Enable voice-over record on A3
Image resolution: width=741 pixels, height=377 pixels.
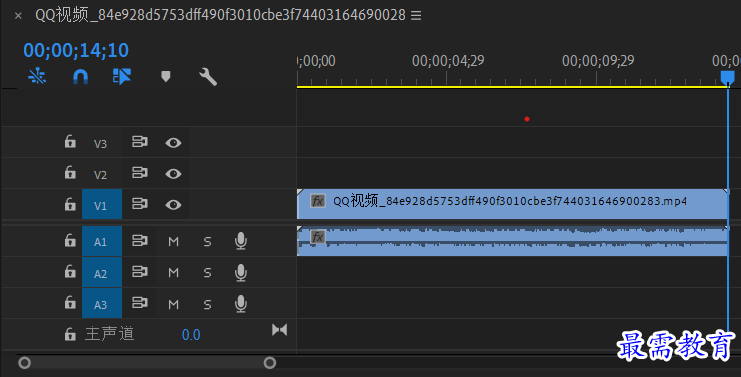tap(241, 304)
